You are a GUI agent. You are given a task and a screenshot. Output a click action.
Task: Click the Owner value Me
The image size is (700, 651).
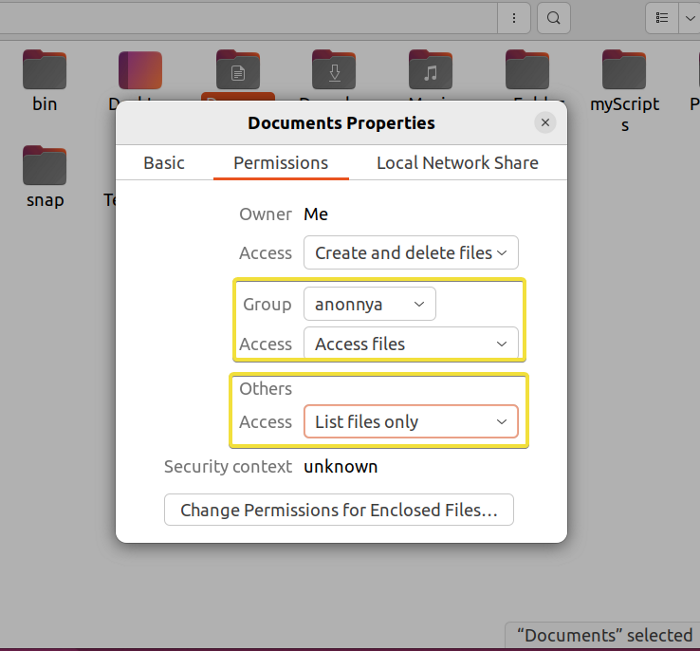(x=316, y=214)
